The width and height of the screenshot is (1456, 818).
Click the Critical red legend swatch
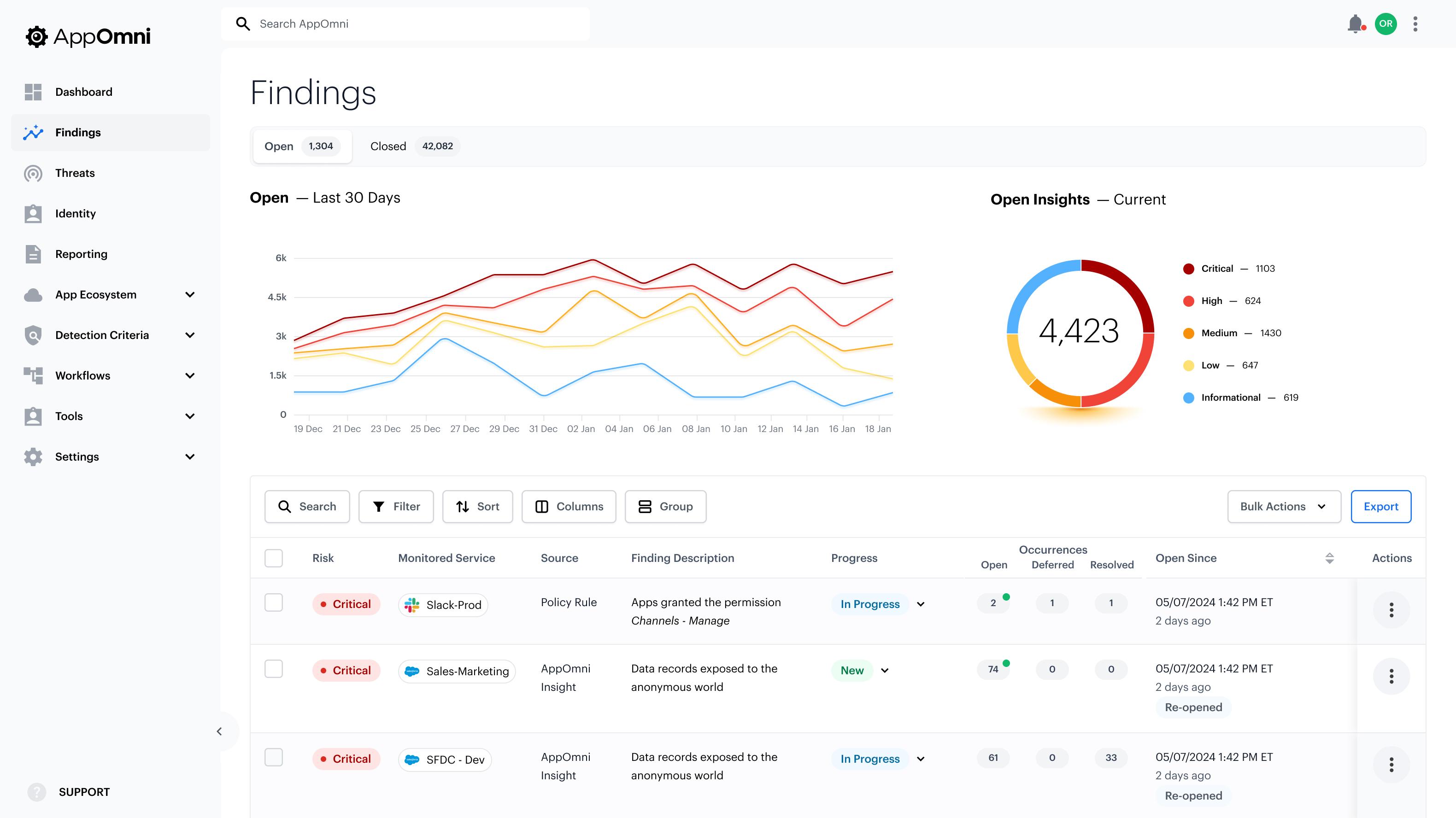click(x=1189, y=269)
